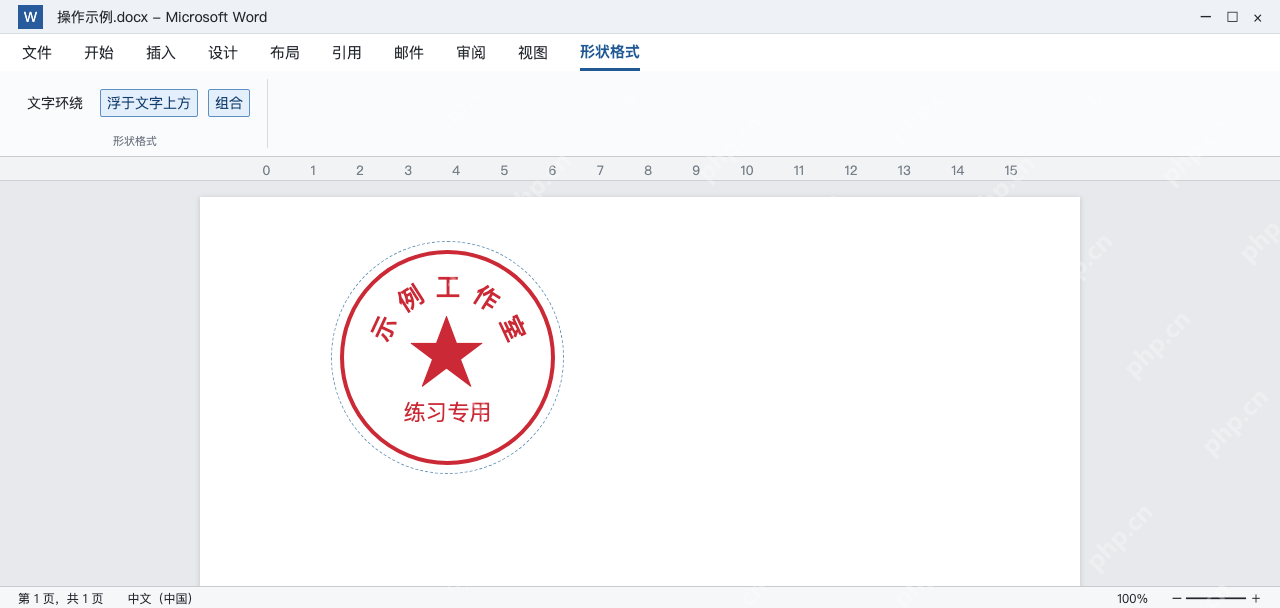Close the Word window

[1258, 17]
